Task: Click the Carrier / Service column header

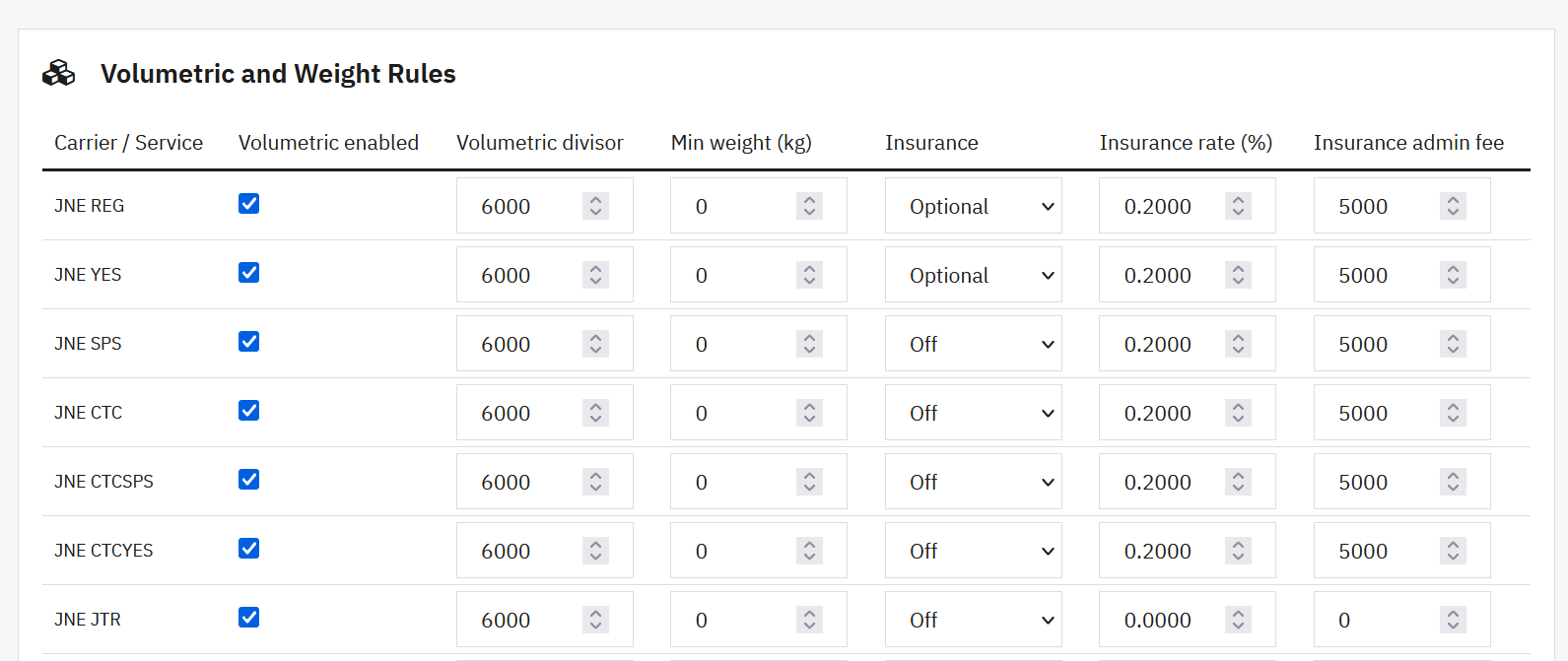Action: click(x=128, y=143)
